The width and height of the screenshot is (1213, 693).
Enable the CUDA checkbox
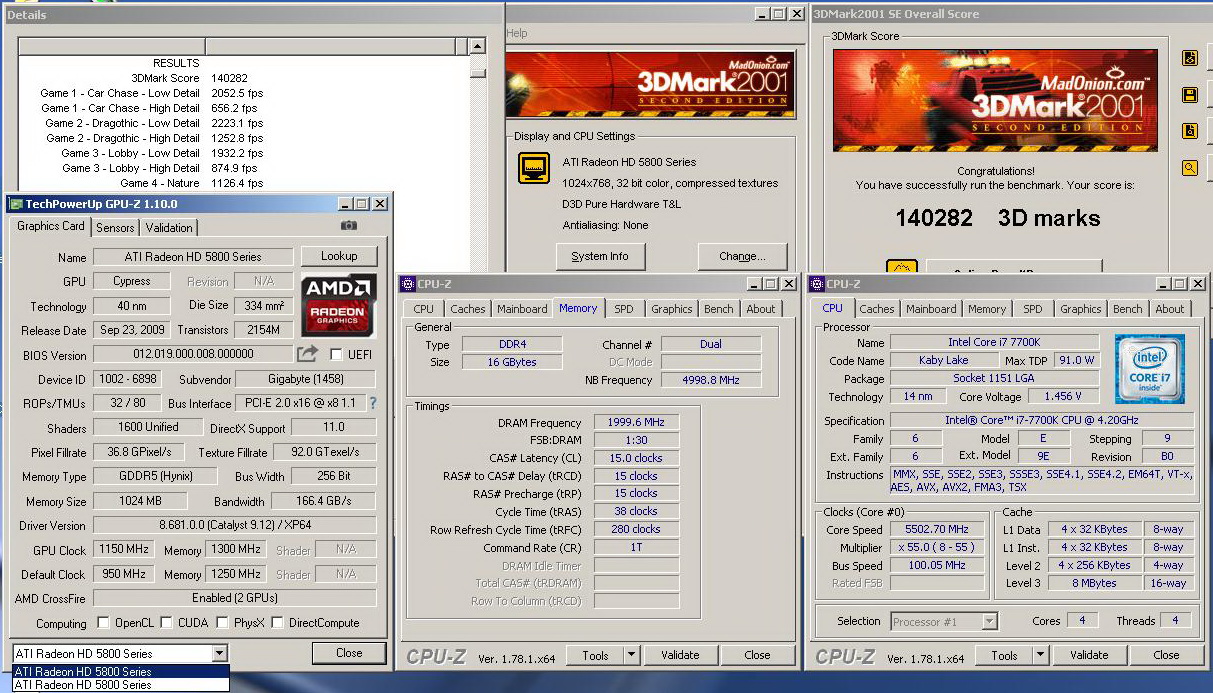pos(167,623)
